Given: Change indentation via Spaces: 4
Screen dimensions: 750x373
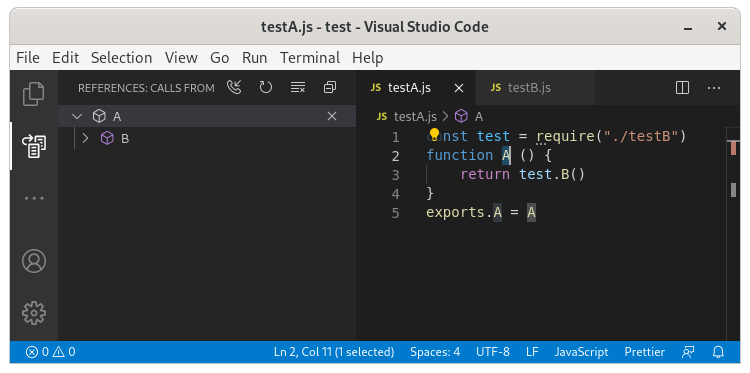Looking at the screenshot, I should pyautogui.click(x=435, y=352).
